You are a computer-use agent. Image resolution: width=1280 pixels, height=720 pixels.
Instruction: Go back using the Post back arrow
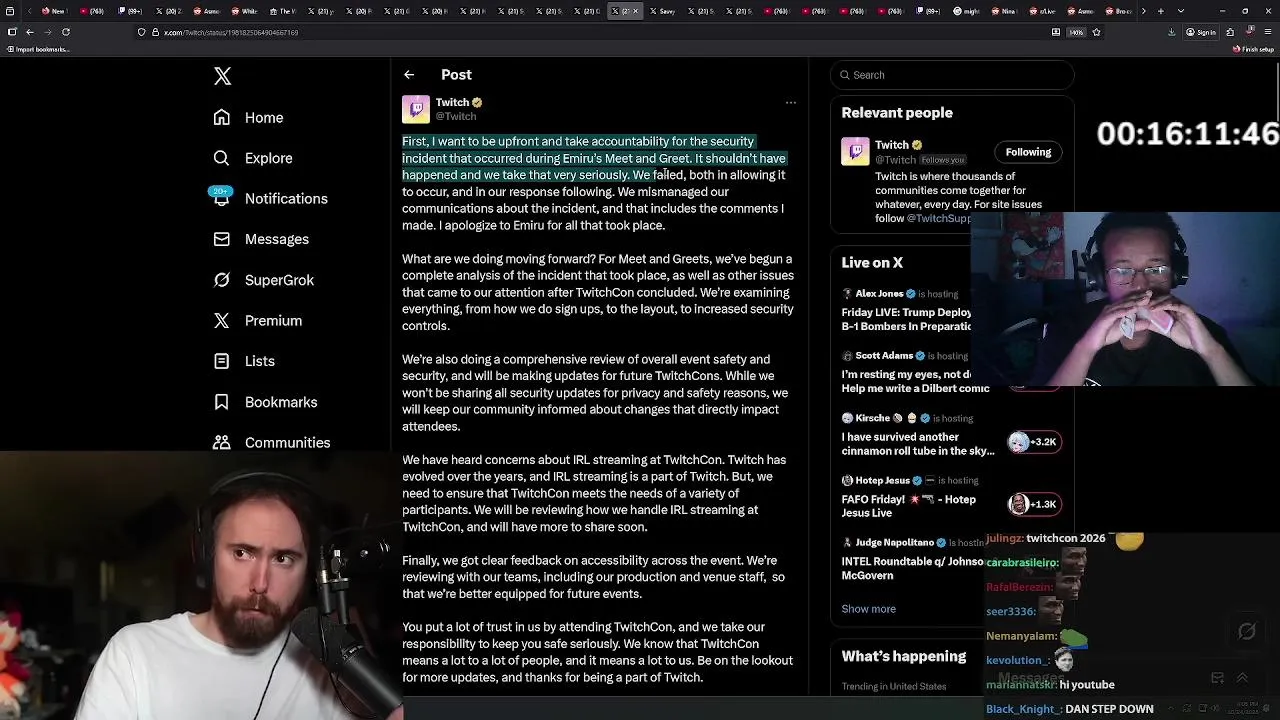coord(409,75)
